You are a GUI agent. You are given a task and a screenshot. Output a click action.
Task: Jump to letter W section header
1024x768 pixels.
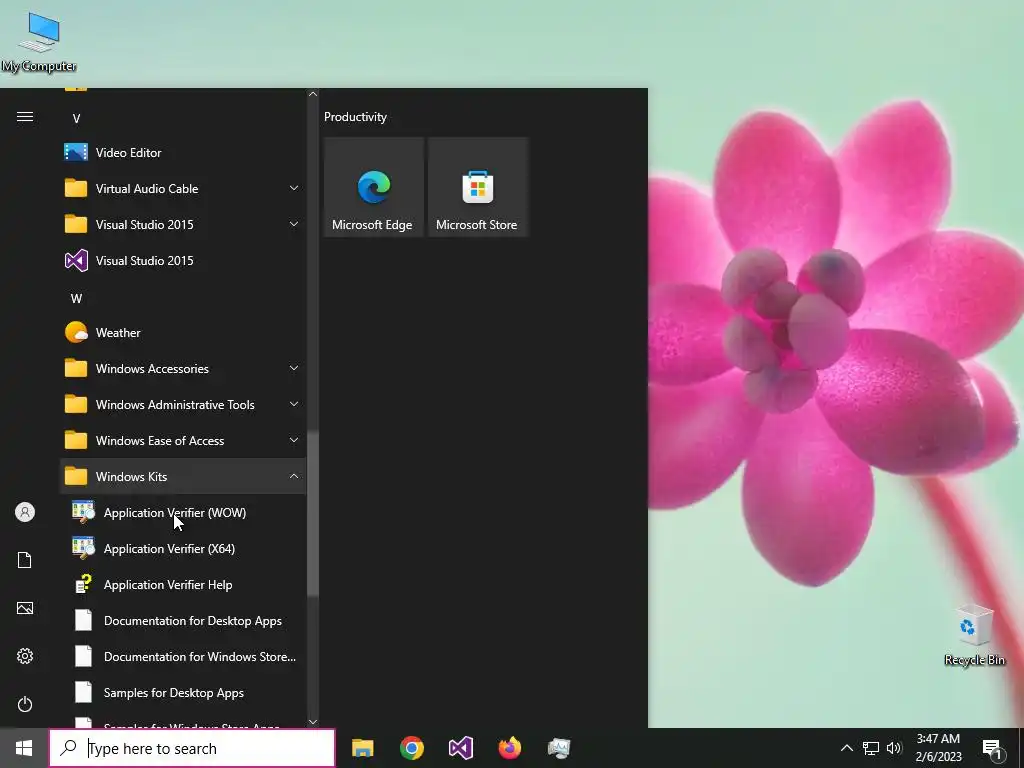point(76,298)
